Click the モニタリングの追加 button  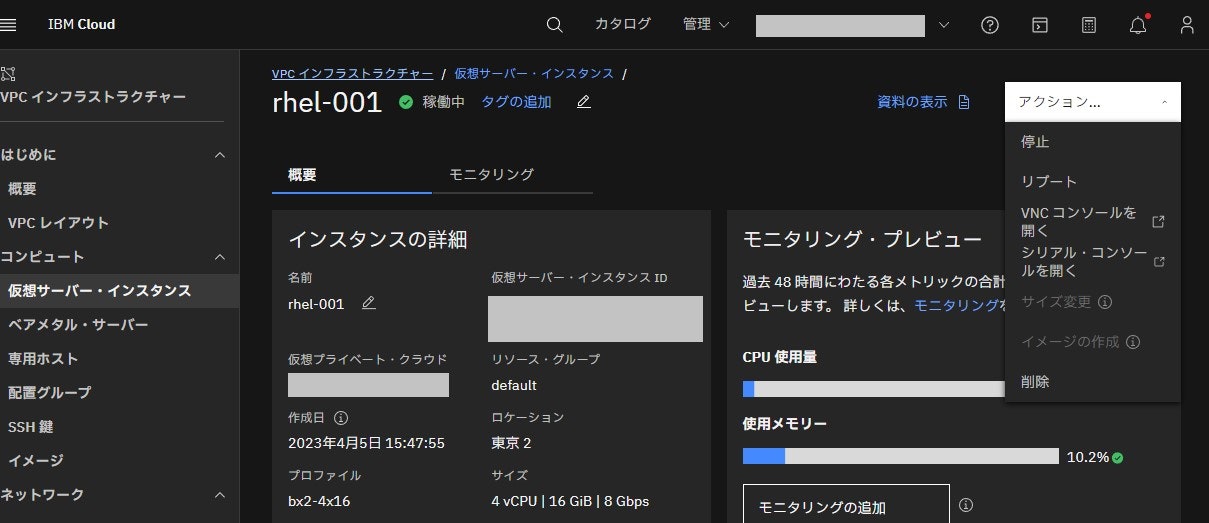[x=846, y=504]
